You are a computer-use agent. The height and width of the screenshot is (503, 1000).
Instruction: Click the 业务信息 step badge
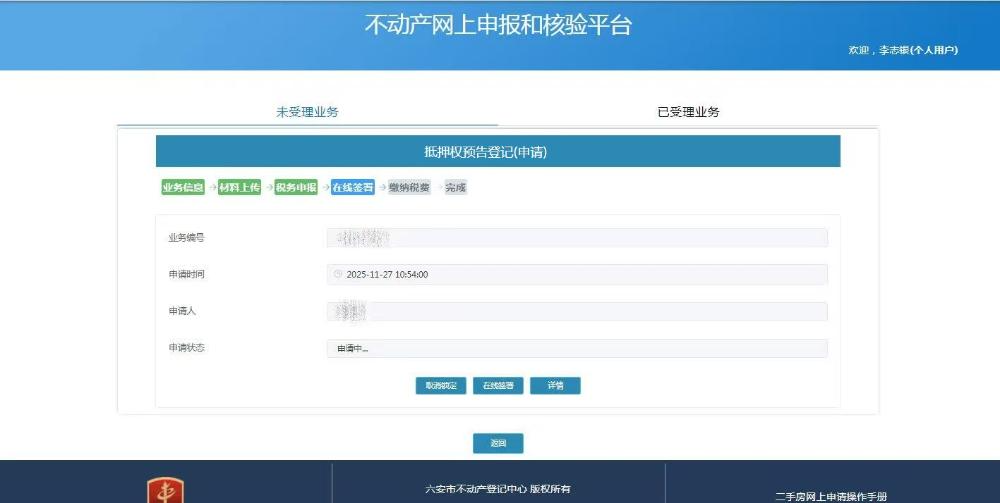point(182,187)
